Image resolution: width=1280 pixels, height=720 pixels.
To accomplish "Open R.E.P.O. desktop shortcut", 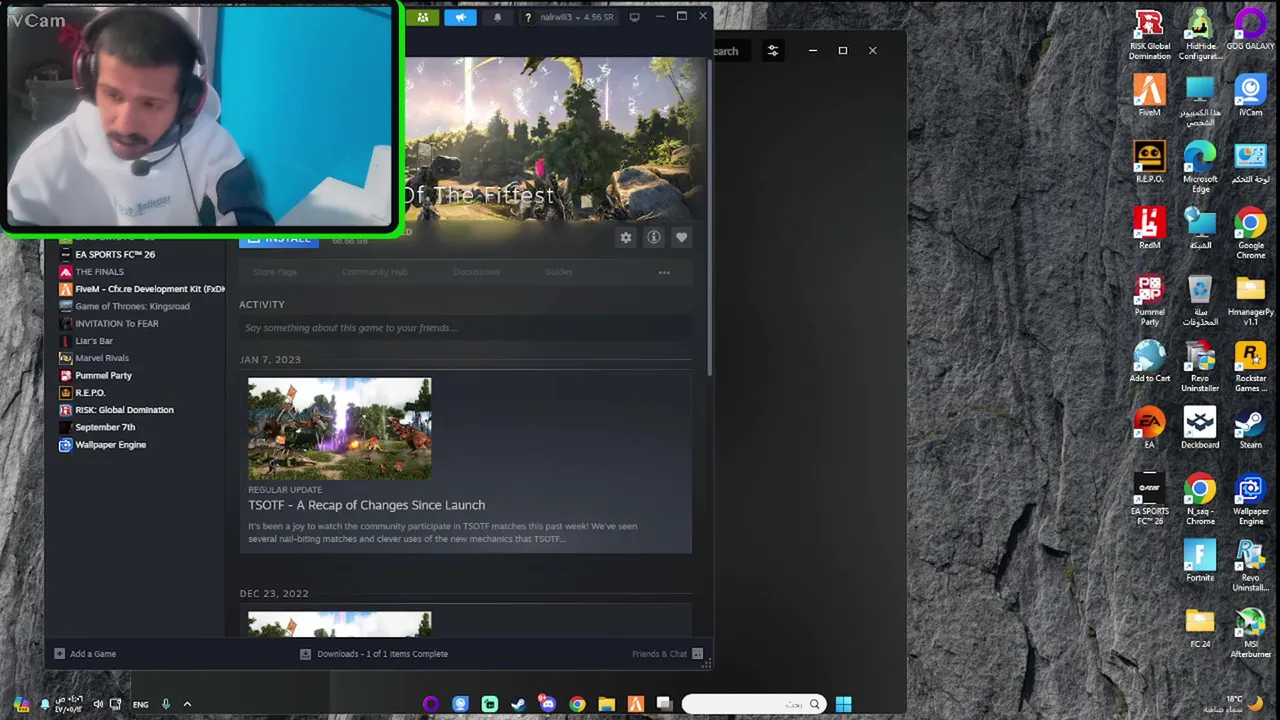I will [1149, 162].
